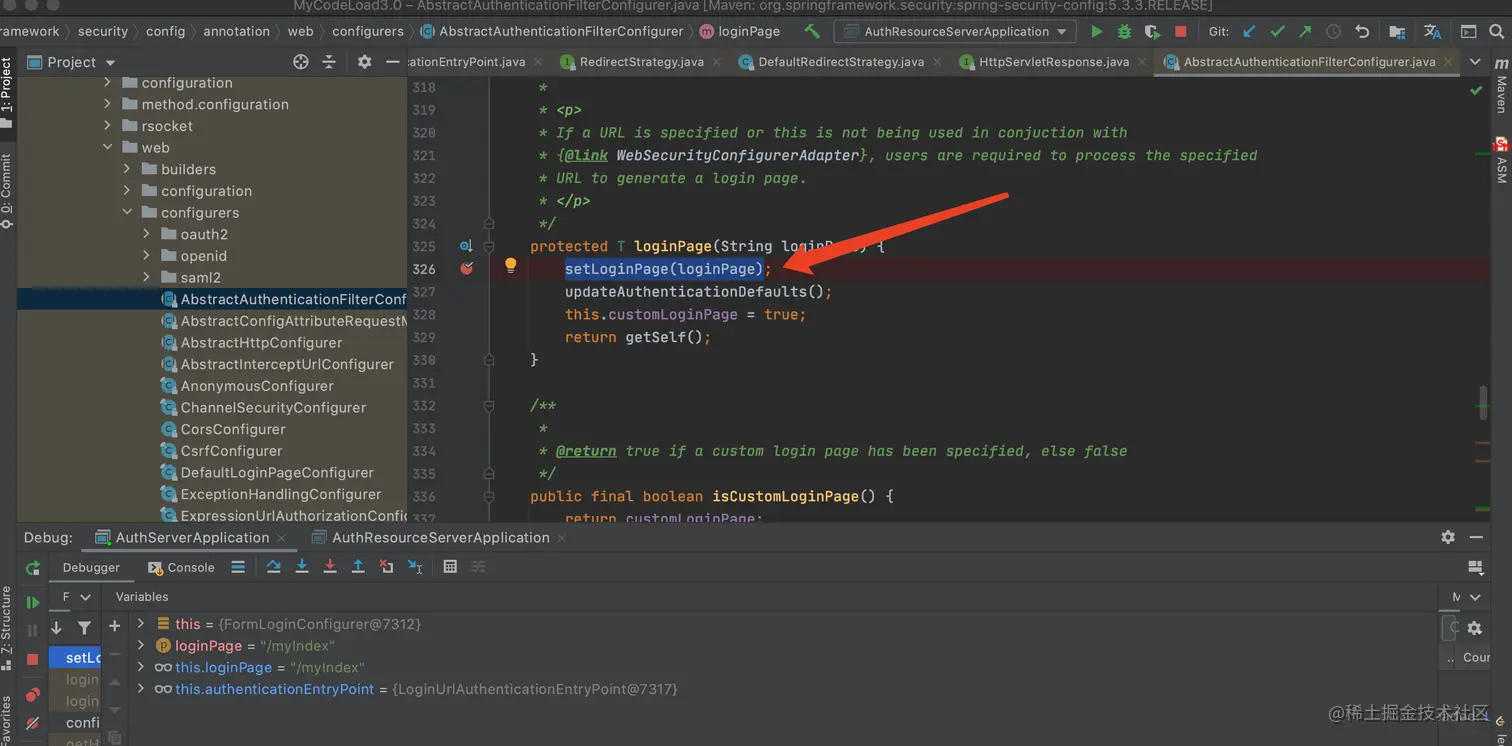1512x746 pixels.
Task: View breakpoints in the Debug sidebar
Action: [x=33, y=694]
